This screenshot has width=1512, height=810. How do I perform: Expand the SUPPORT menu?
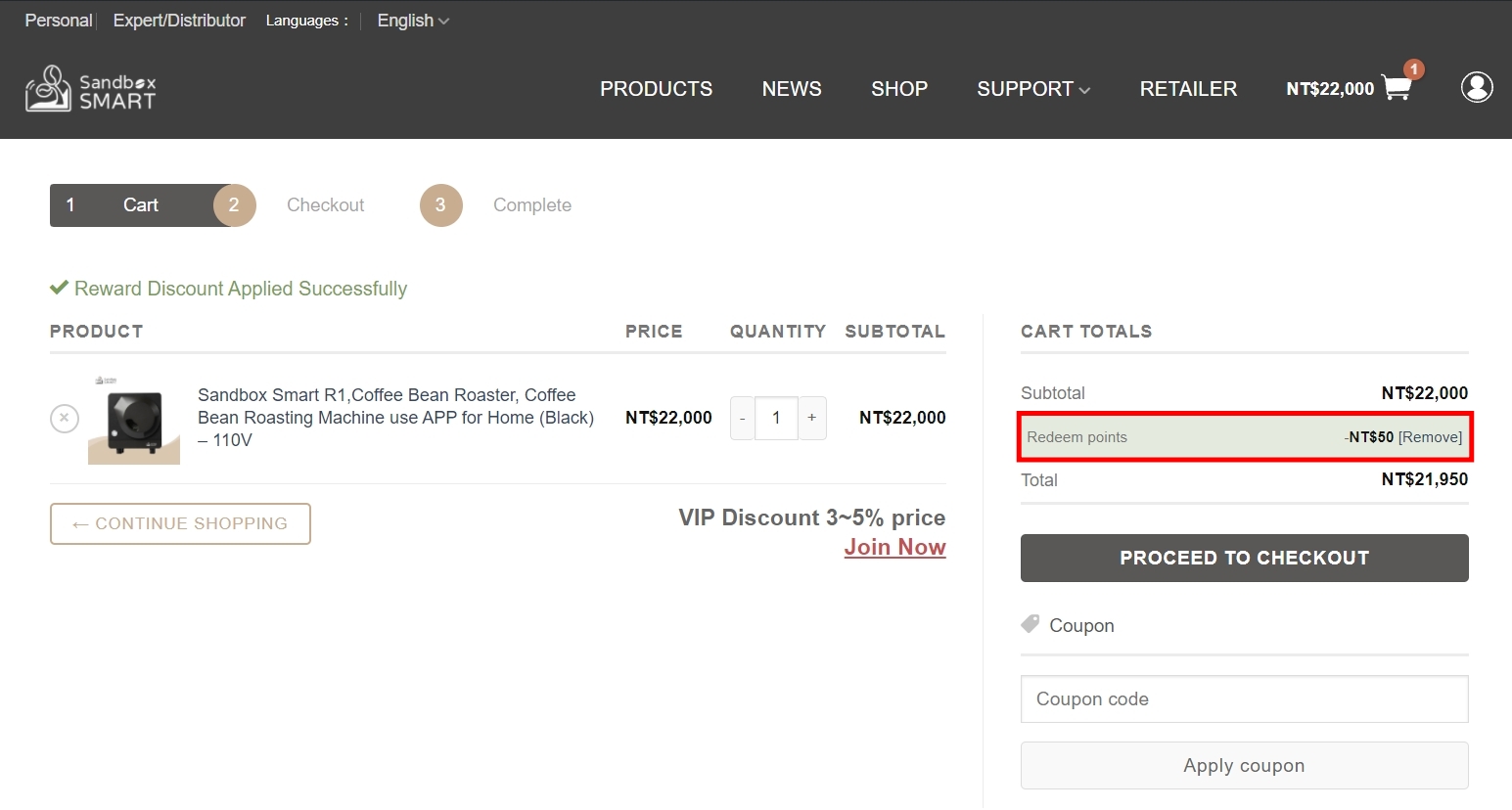tap(1033, 89)
